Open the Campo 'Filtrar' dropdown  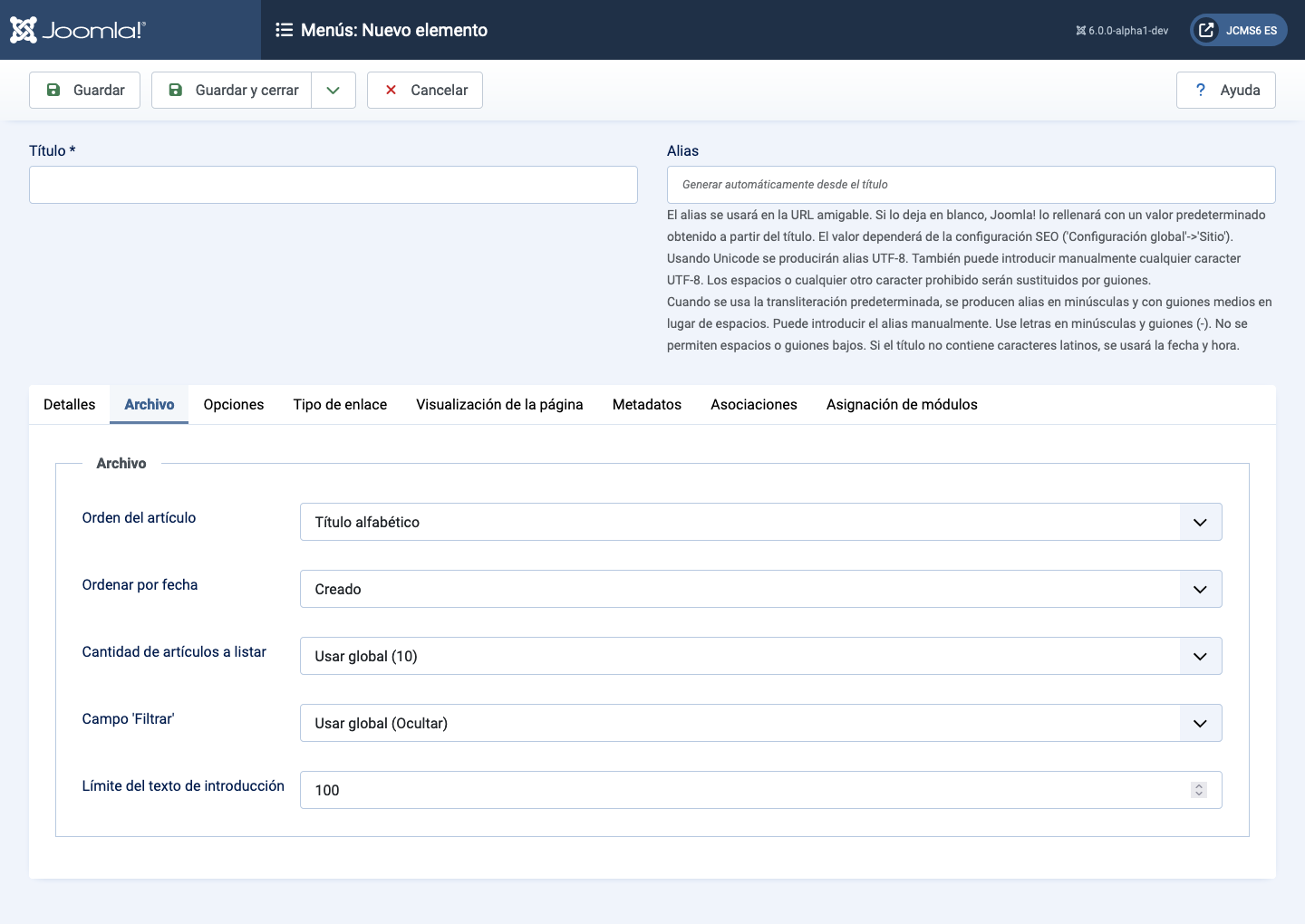(761, 723)
